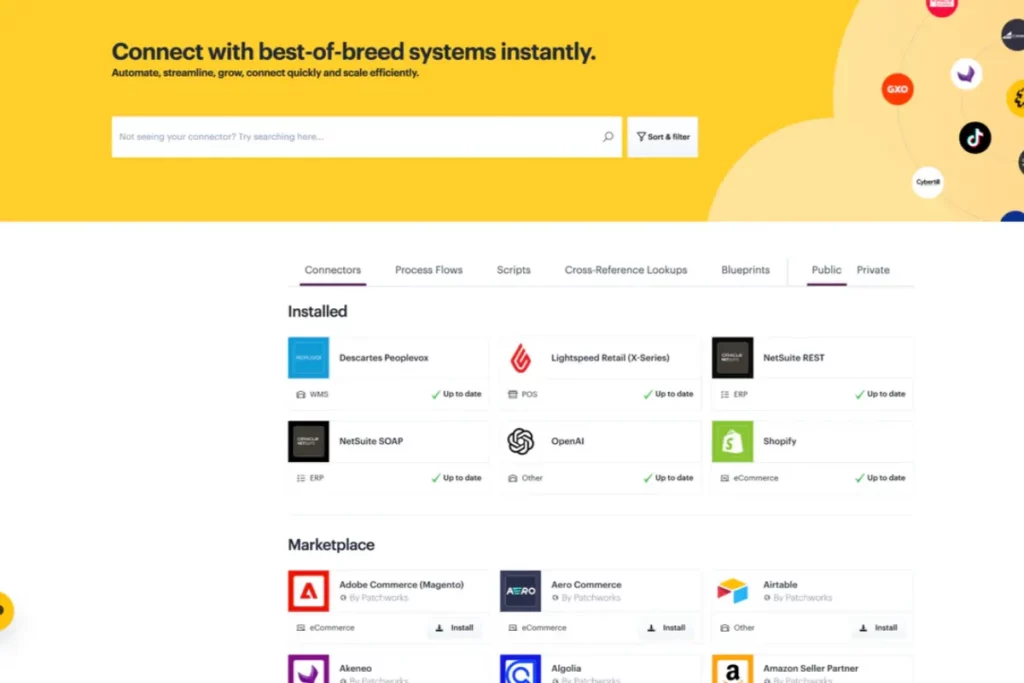Install the Airtable connector
The image size is (1024, 683).
pyautogui.click(x=879, y=628)
